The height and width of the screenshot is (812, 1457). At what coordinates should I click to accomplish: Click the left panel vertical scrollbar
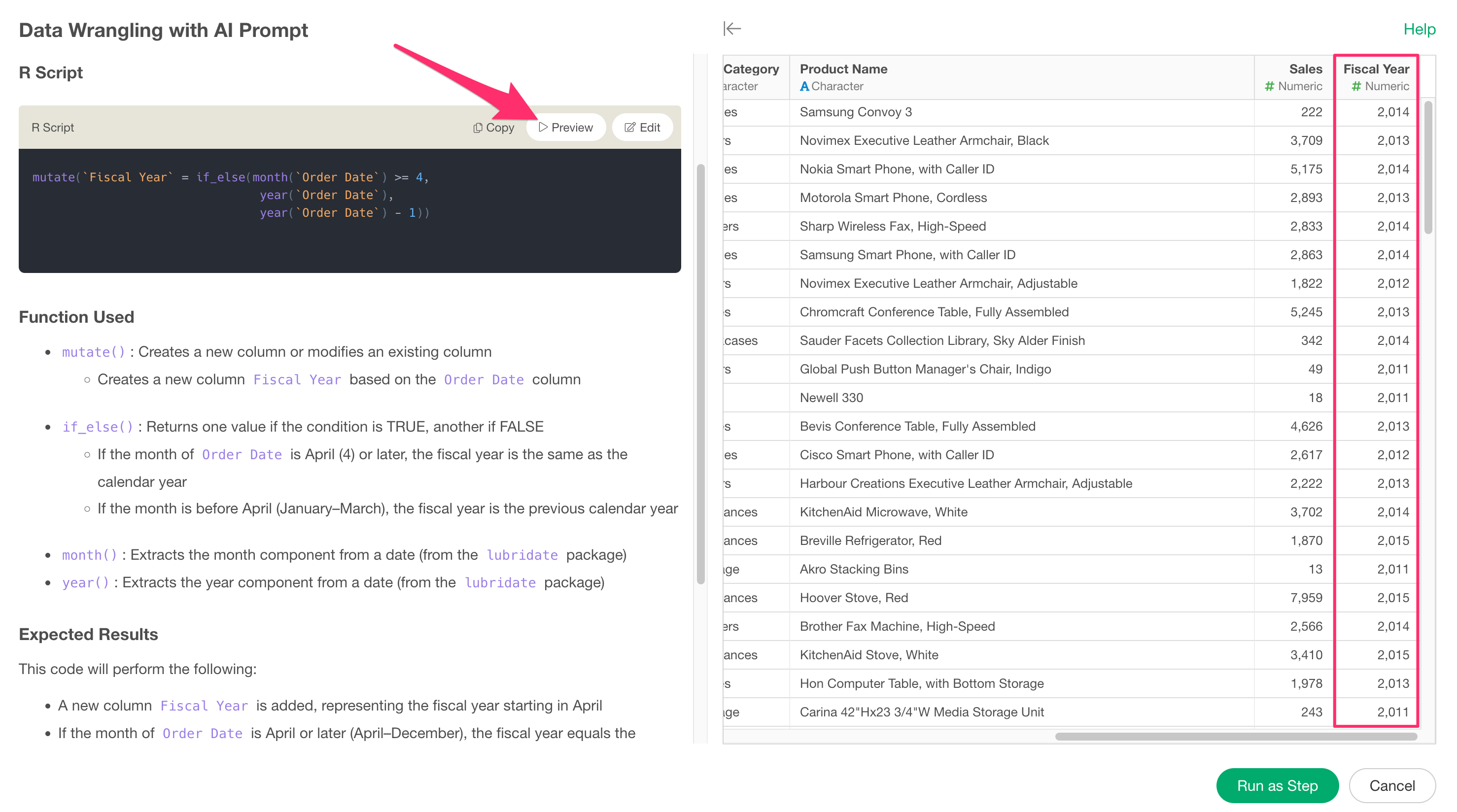(700, 373)
